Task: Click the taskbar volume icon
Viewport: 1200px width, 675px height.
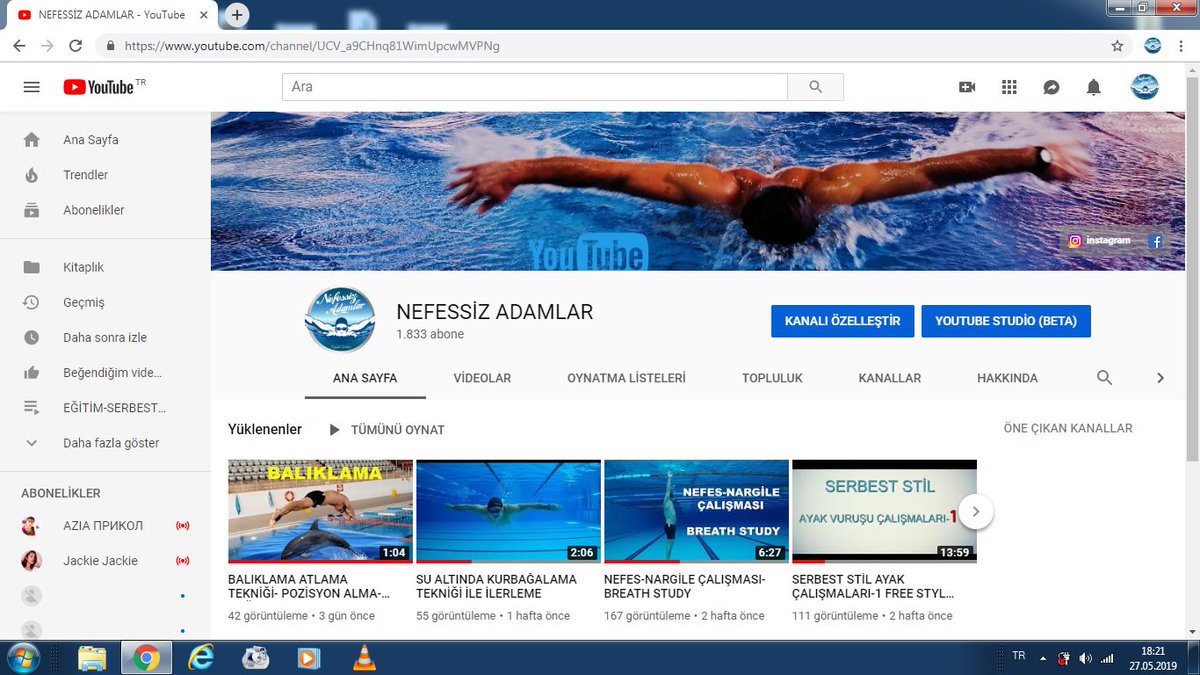Action: [x=1086, y=658]
